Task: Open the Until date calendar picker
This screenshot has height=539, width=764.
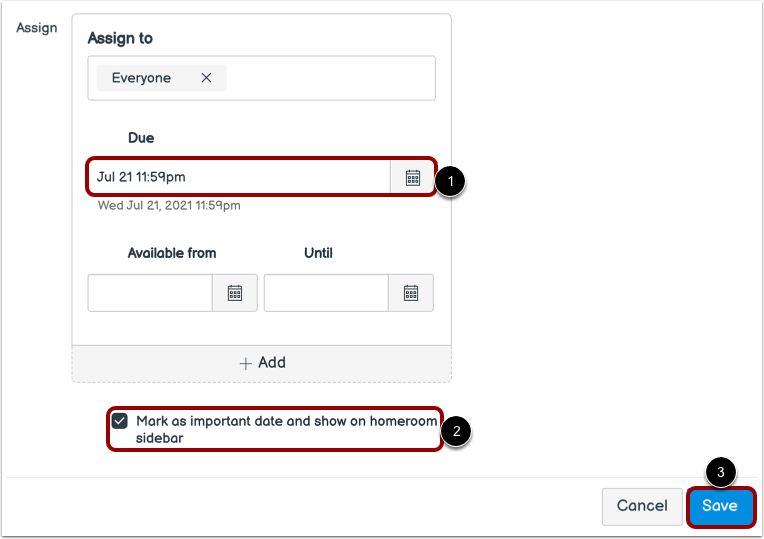Action: [x=411, y=293]
